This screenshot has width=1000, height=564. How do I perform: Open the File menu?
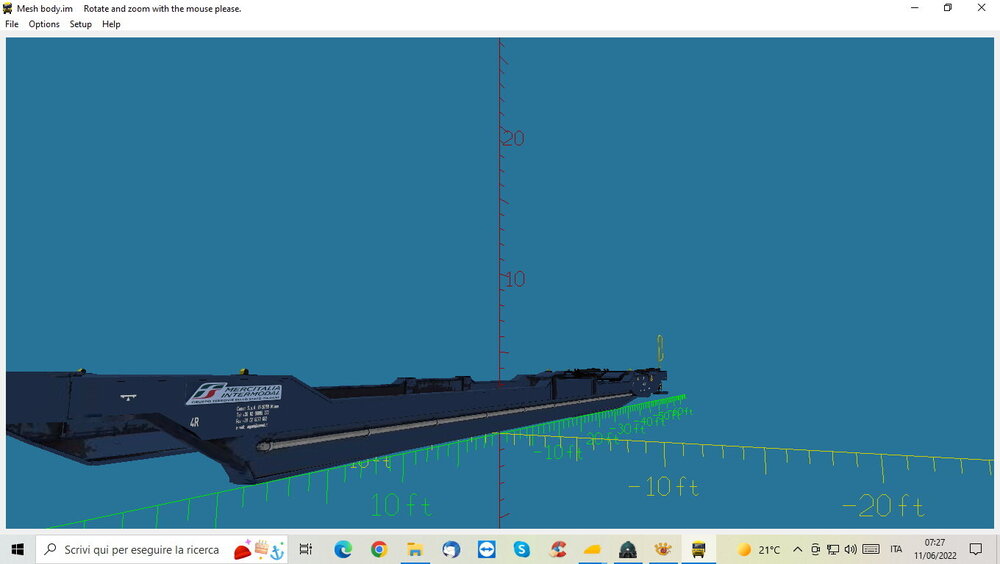click(x=11, y=24)
